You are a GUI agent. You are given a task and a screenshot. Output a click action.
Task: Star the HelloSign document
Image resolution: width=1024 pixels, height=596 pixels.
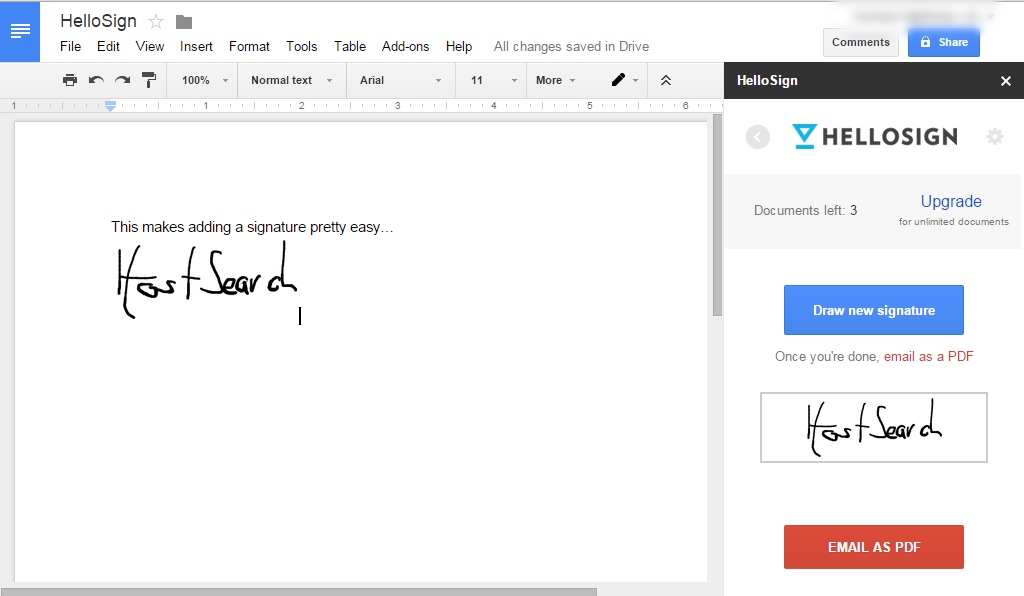[155, 20]
